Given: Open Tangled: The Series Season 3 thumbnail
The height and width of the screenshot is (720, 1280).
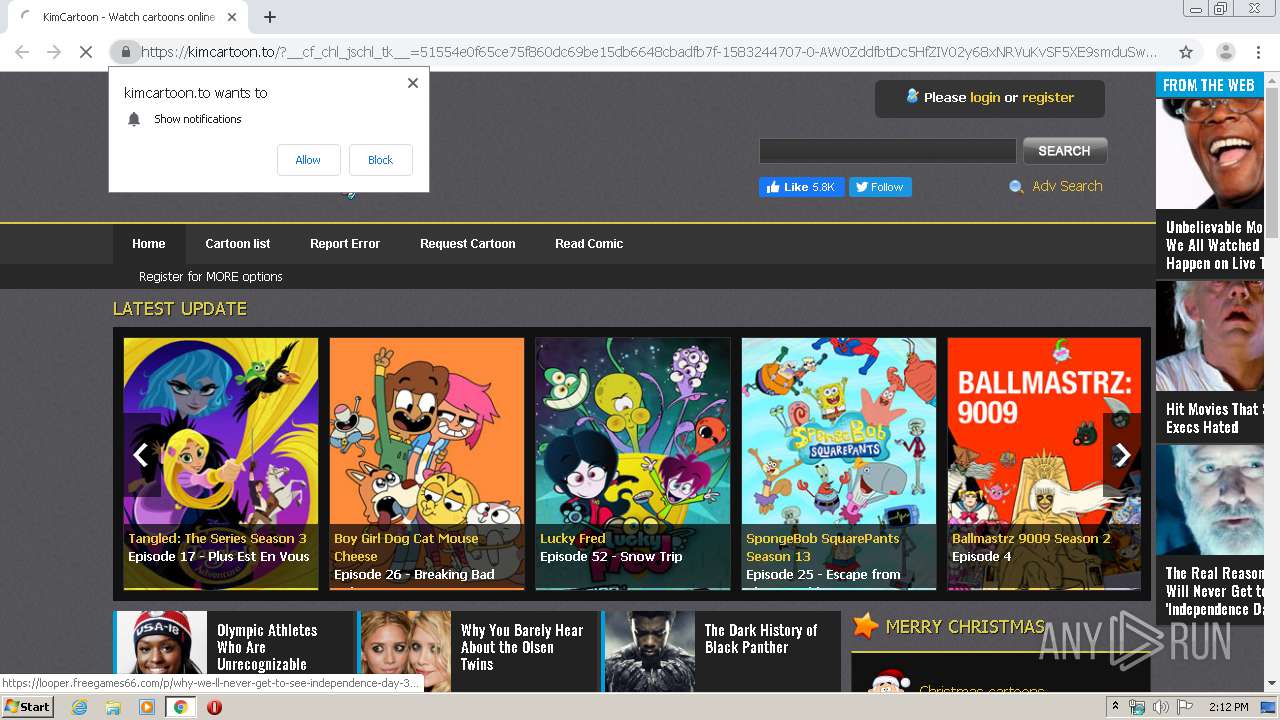Looking at the screenshot, I should coord(221,463).
